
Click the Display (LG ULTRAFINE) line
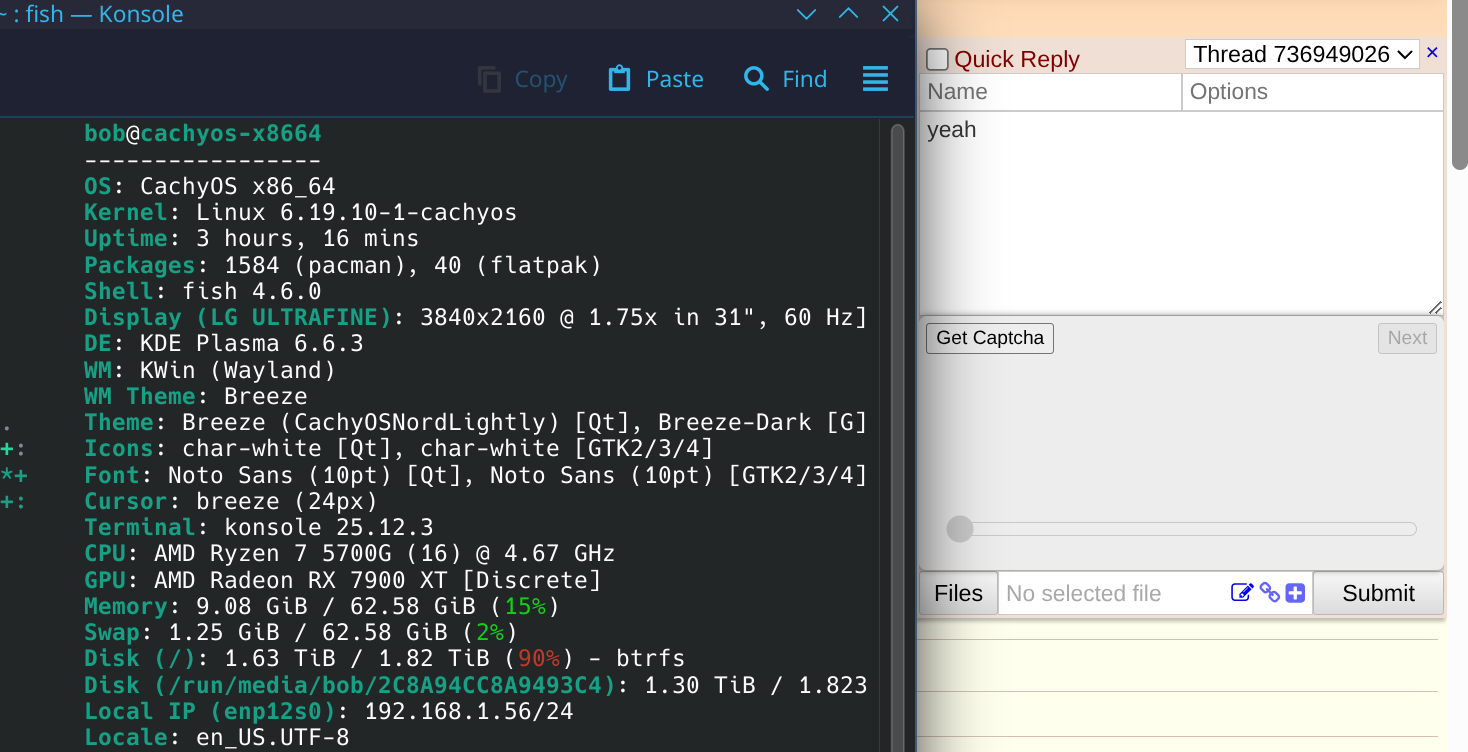click(x=476, y=317)
